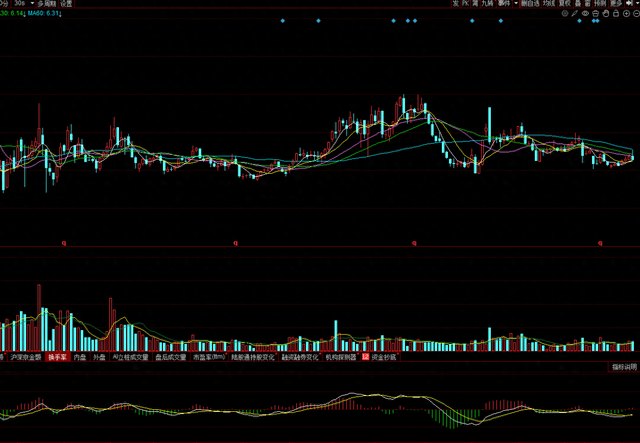Expand the 事件 dropdown arrow
The height and width of the screenshot is (443, 640).
point(516,3)
